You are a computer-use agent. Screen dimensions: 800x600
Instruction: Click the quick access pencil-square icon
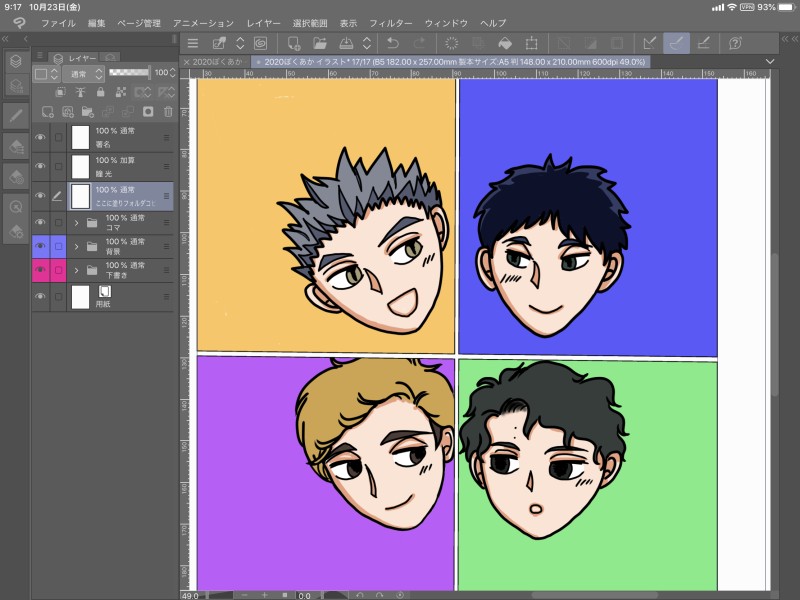point(219,43)
